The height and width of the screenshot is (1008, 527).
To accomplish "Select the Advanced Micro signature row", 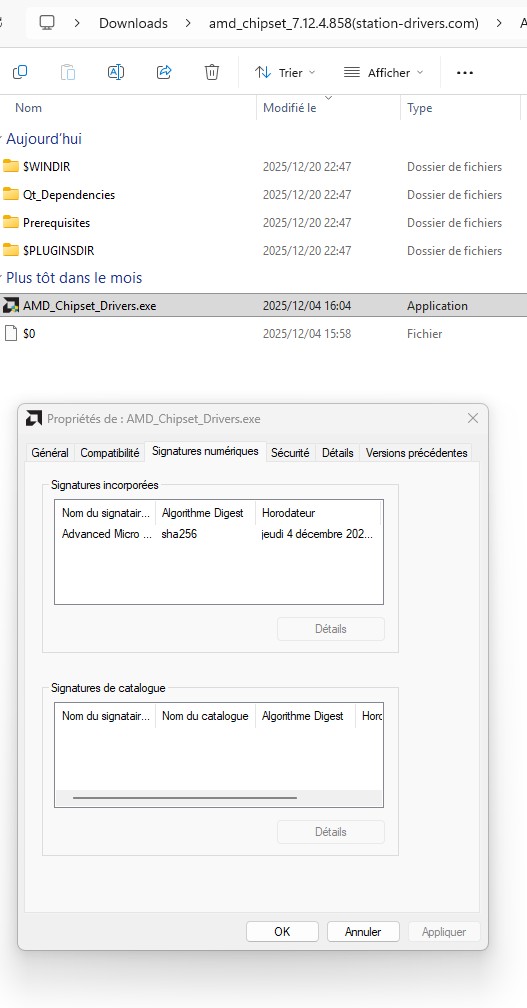I will click(x=219, y=534).
